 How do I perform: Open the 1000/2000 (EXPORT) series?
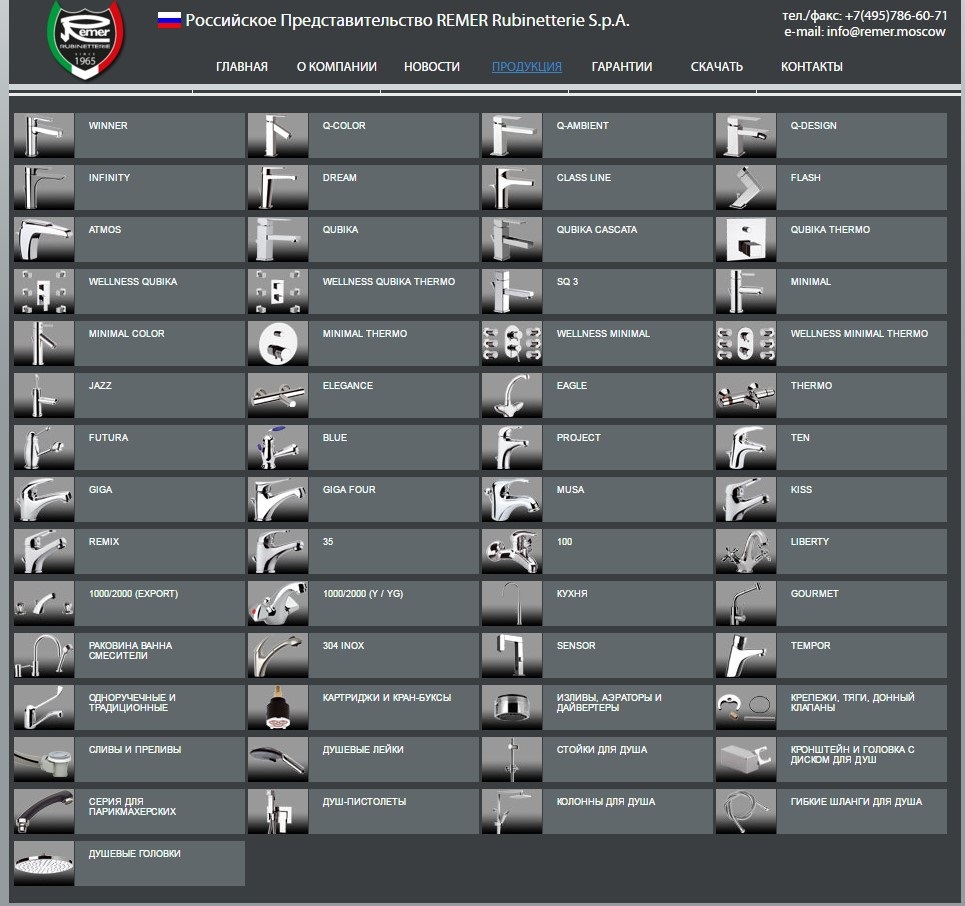point(134,593)
